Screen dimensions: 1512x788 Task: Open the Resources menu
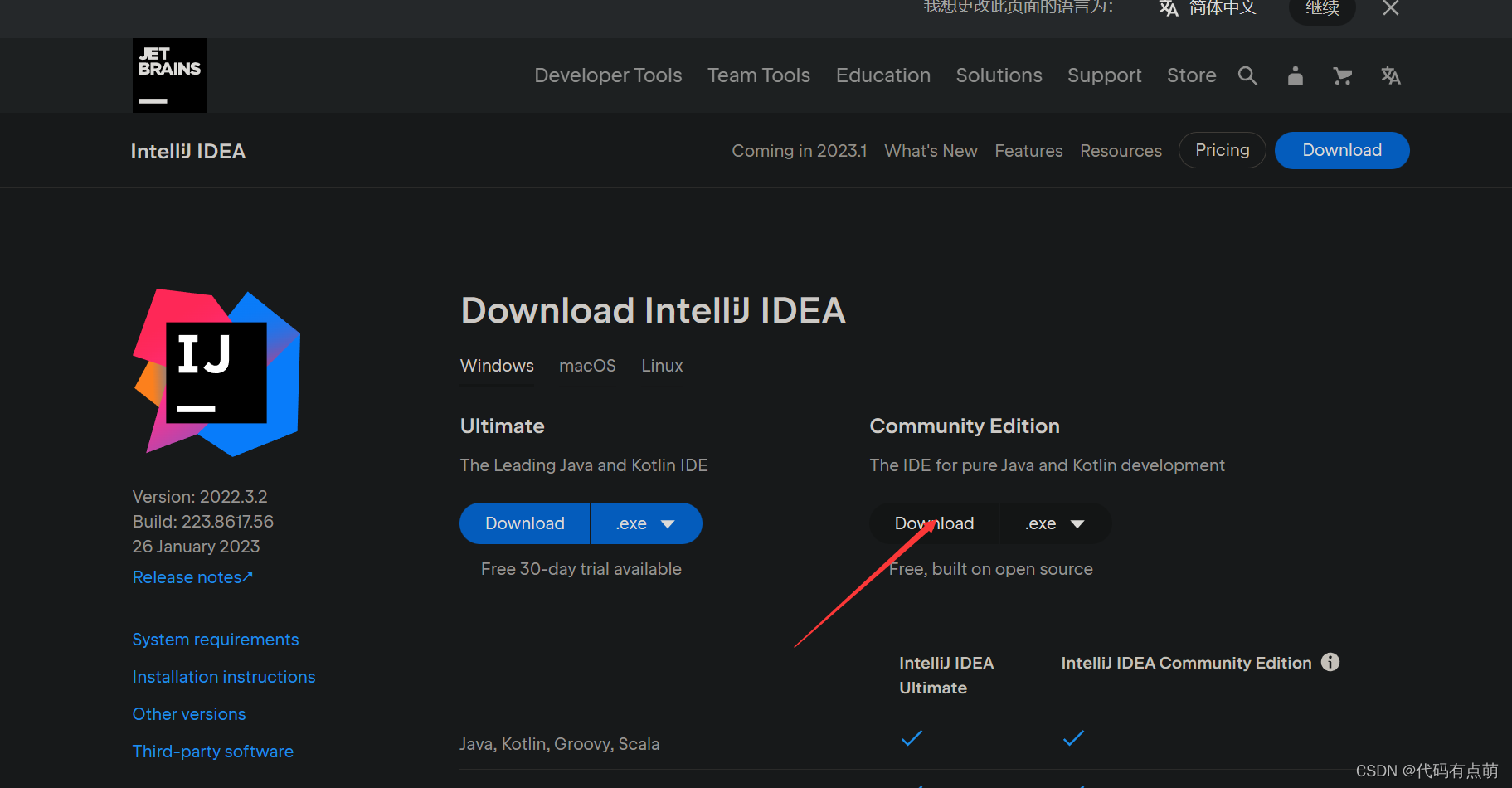point(1121,151)
